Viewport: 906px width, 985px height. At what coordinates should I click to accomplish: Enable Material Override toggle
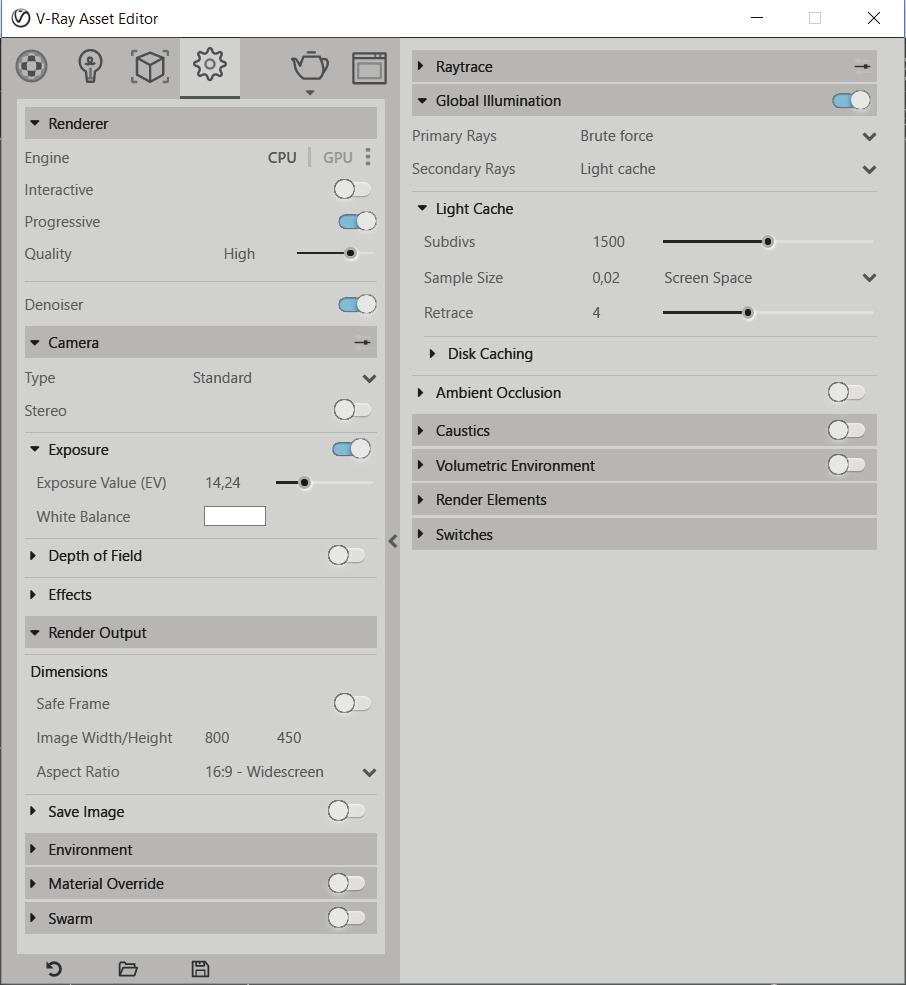pos(346,883)
